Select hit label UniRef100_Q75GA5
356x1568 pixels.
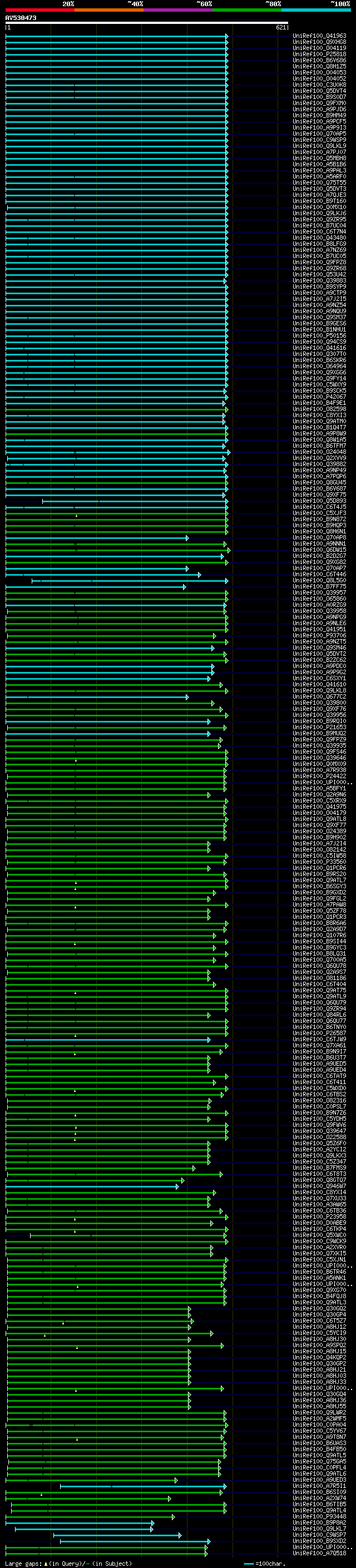pyautogui.click(x=319, y=1461)
